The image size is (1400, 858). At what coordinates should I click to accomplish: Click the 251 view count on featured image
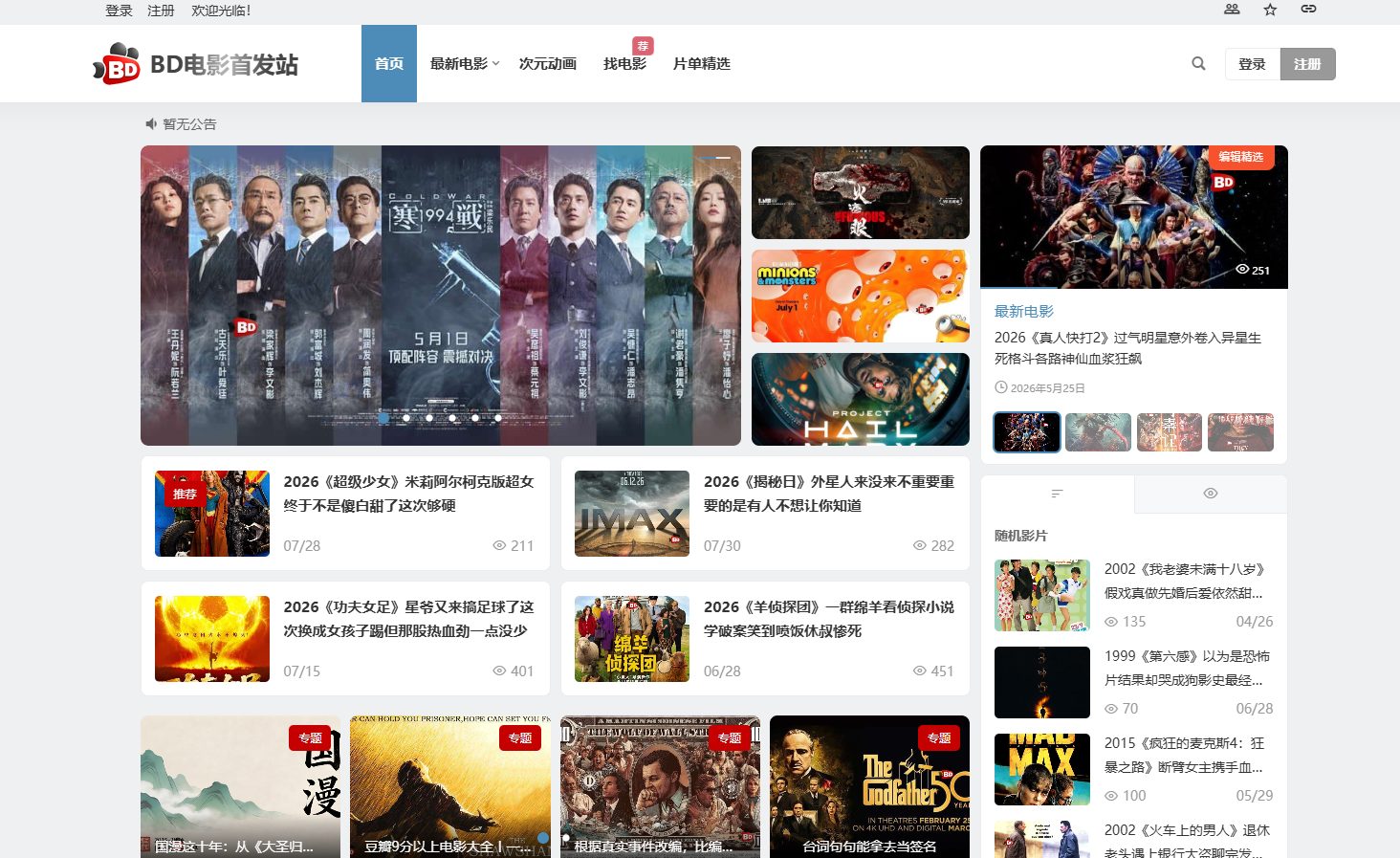1253,270
